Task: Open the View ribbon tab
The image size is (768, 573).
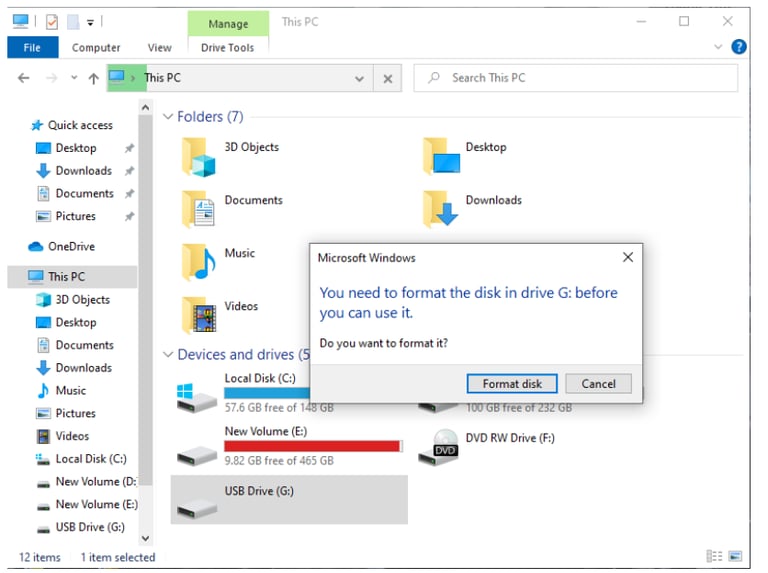Action: tap(160, 48)
